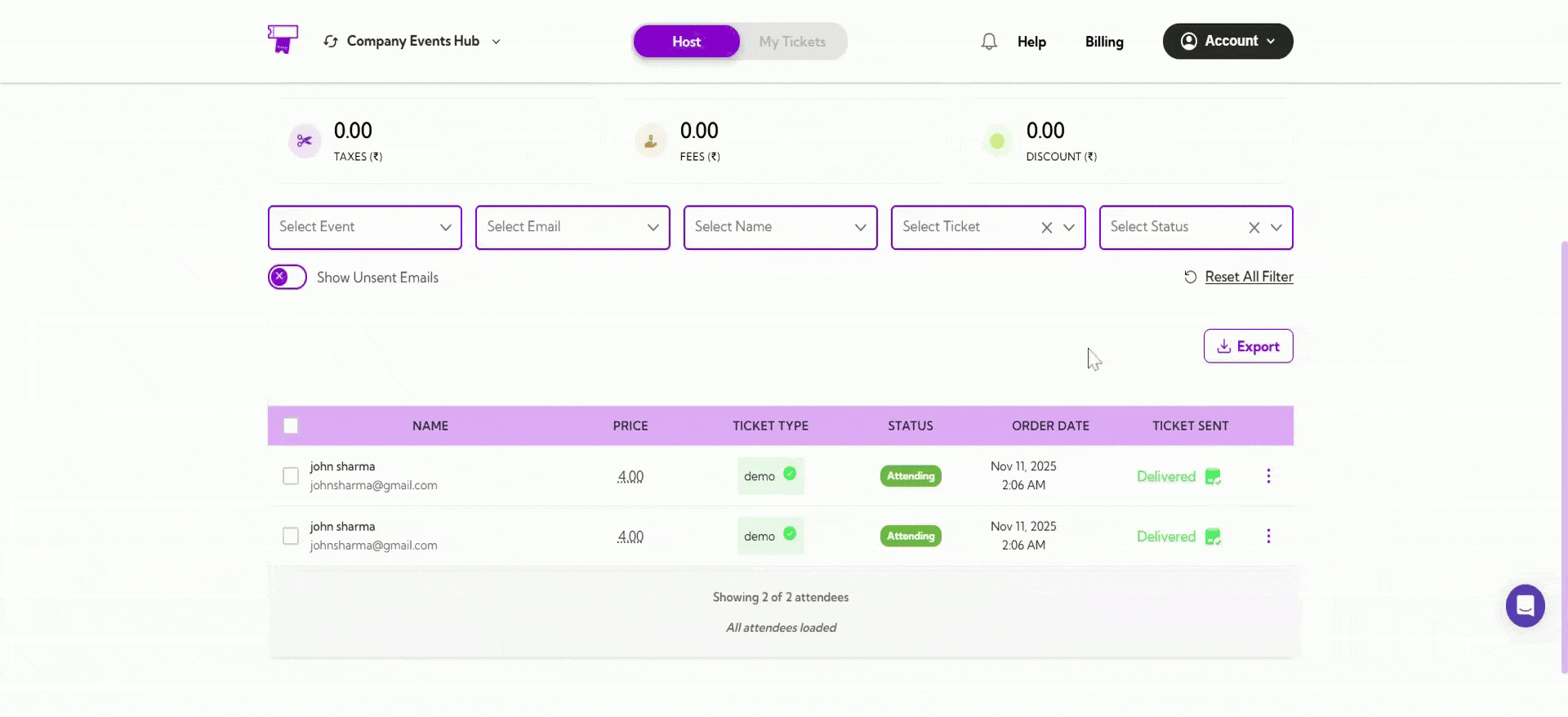Click second row price 4.00
Screen dimensions: 1568x717
(x=630, y=537)
